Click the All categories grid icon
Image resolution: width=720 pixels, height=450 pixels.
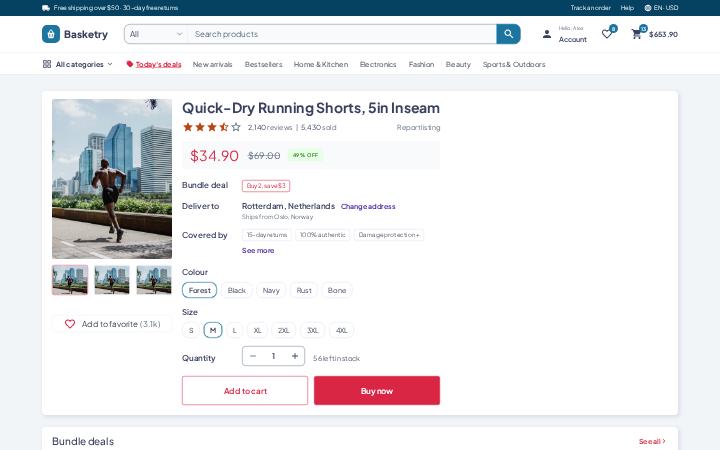tap(47, 64)
